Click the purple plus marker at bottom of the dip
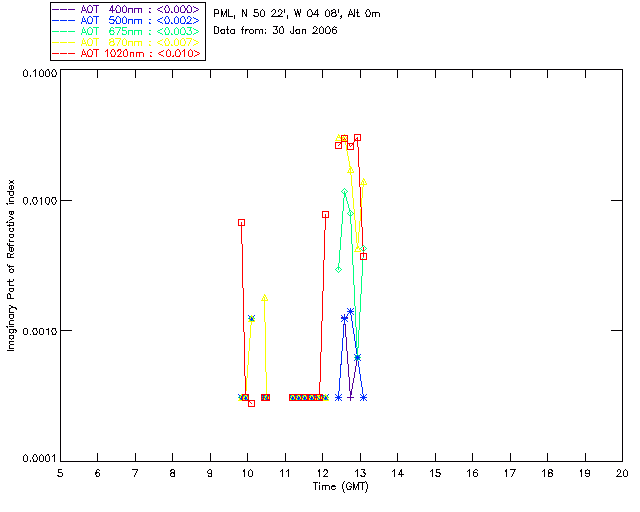 [350, 397]
